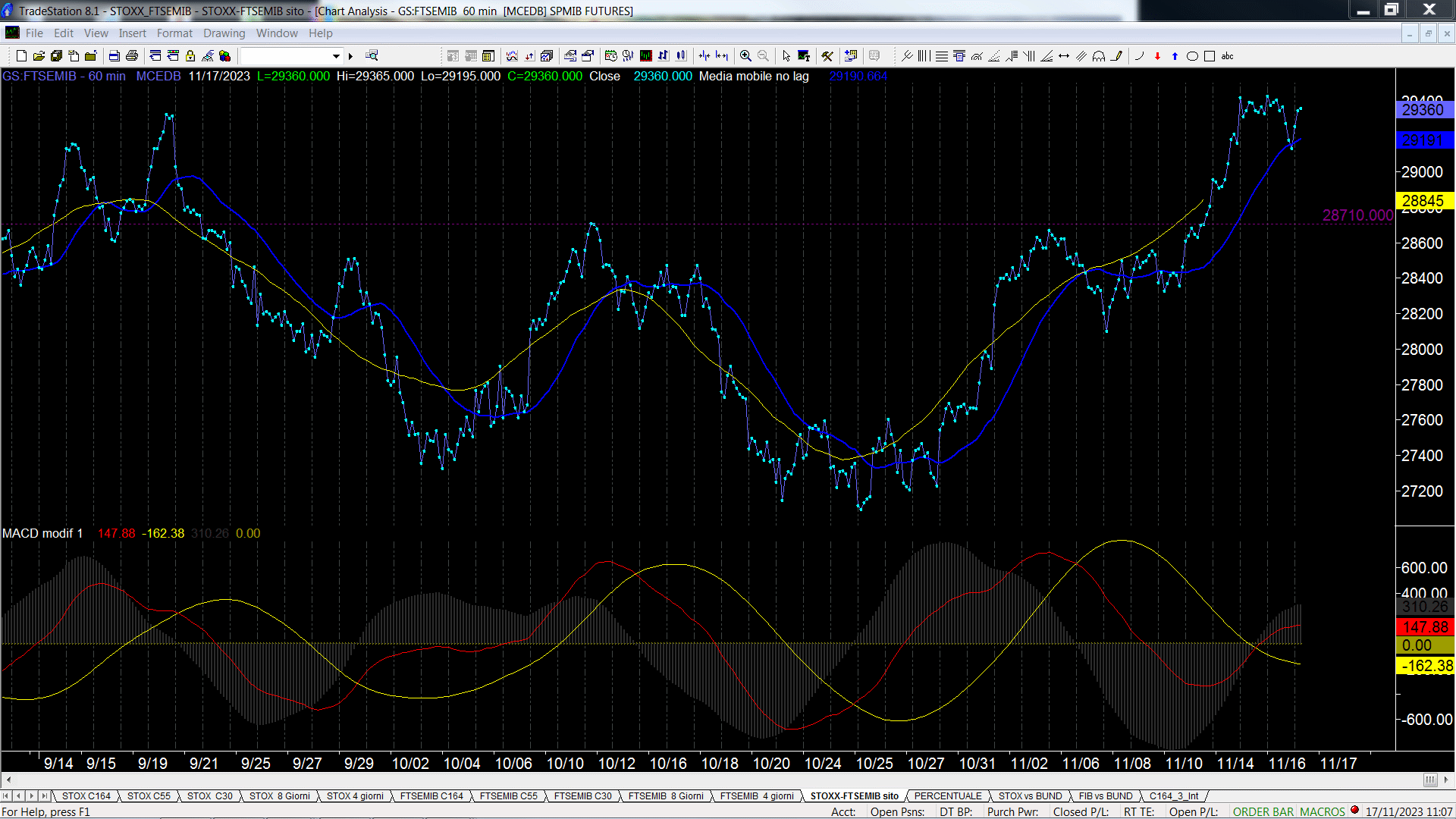Click the padlock icon in toolbar

tap(190, 55)
